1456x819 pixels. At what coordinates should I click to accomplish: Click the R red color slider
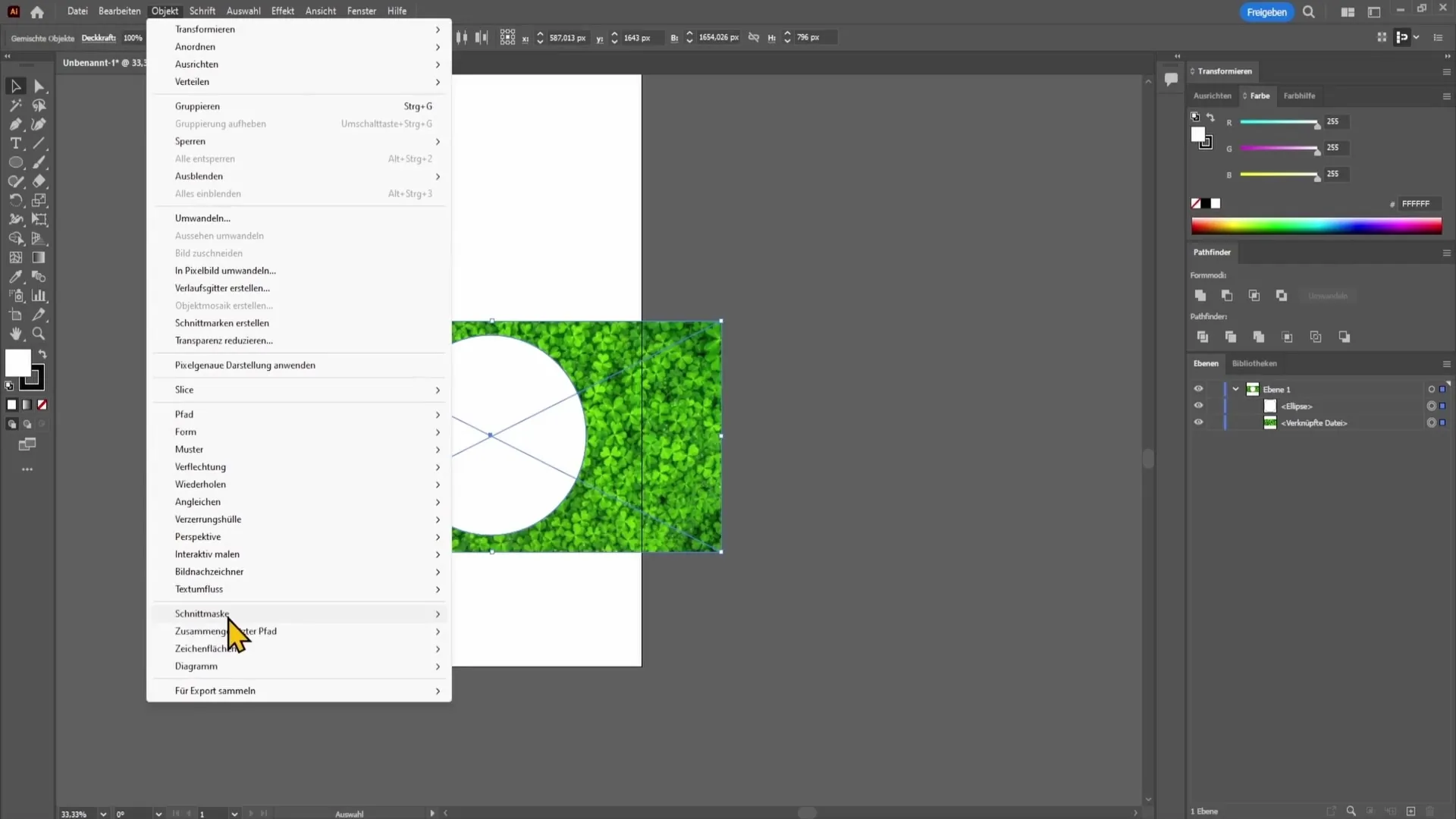click(1279, 122)
